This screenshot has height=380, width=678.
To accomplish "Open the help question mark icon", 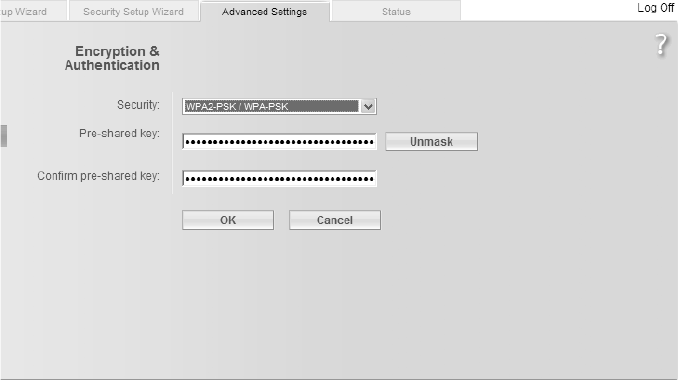I will tap(661, 45).
